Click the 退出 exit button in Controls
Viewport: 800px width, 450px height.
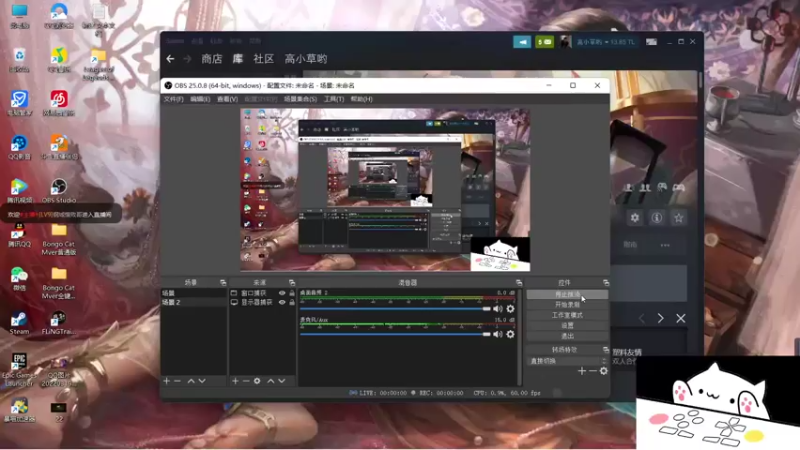(567, 336)
